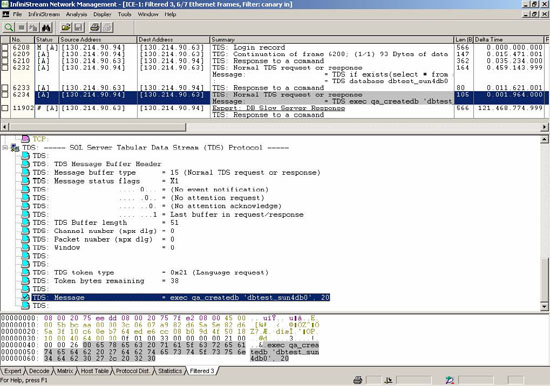This screenshot has height=386, width=550.
Task: Tick the checkbox for frame 6232
Action: pos(5,67)
